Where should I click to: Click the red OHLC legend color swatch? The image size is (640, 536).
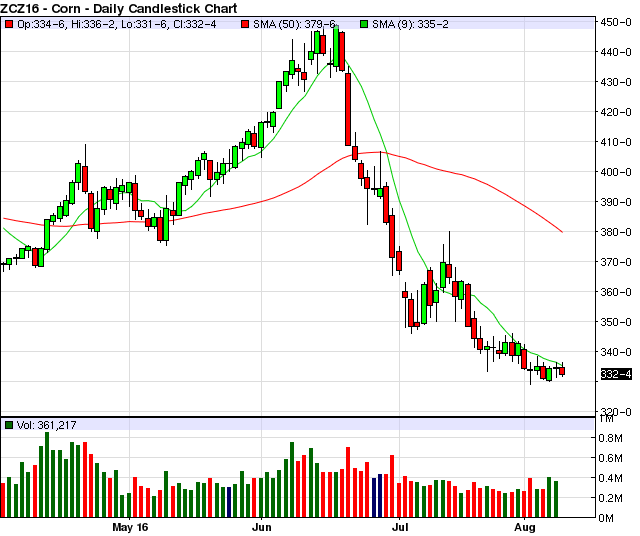tap(8, 24)
